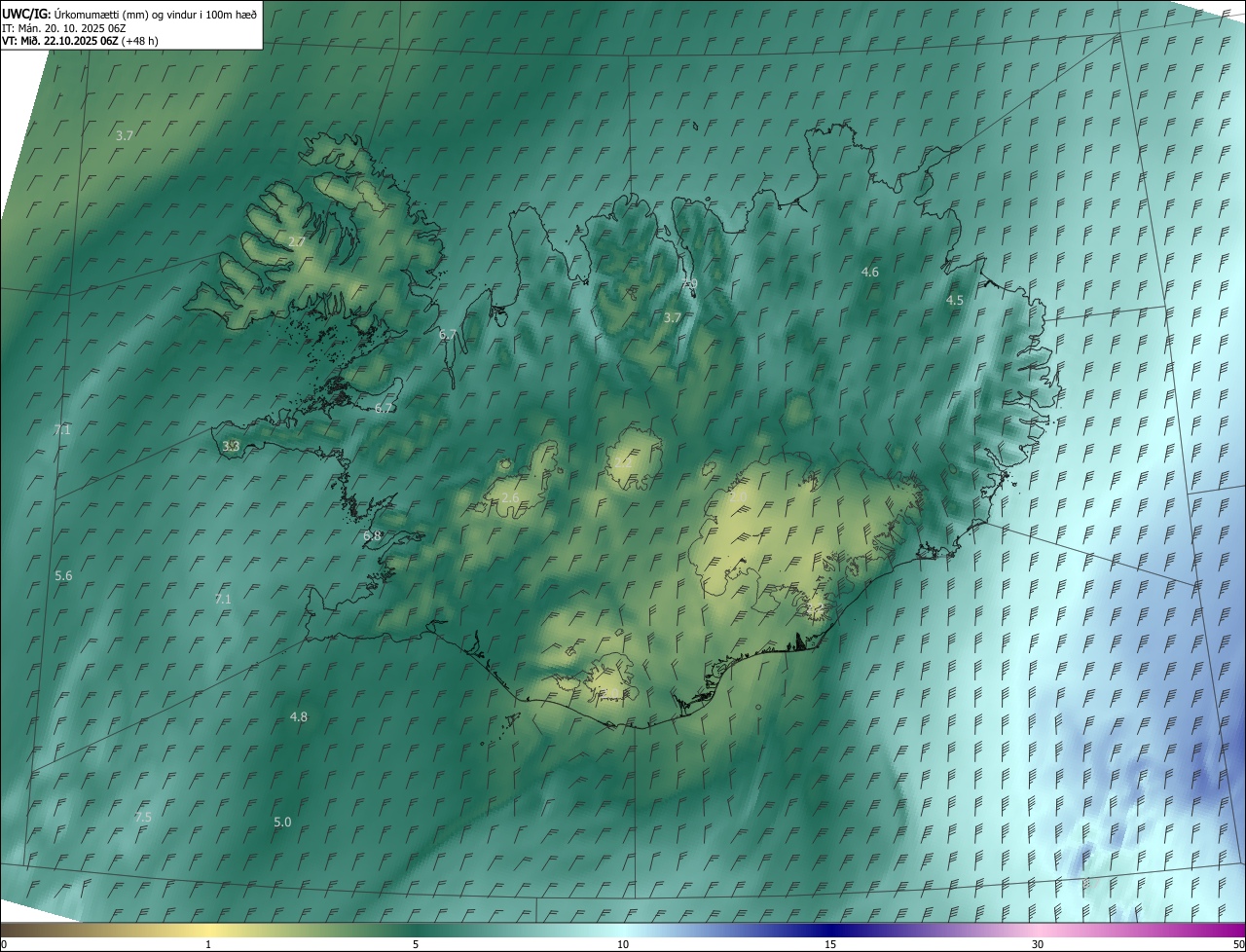This screenshot has height=952, width=1246.
Task: Click the 4.6 value label on the map
Action: click(870, 273)
